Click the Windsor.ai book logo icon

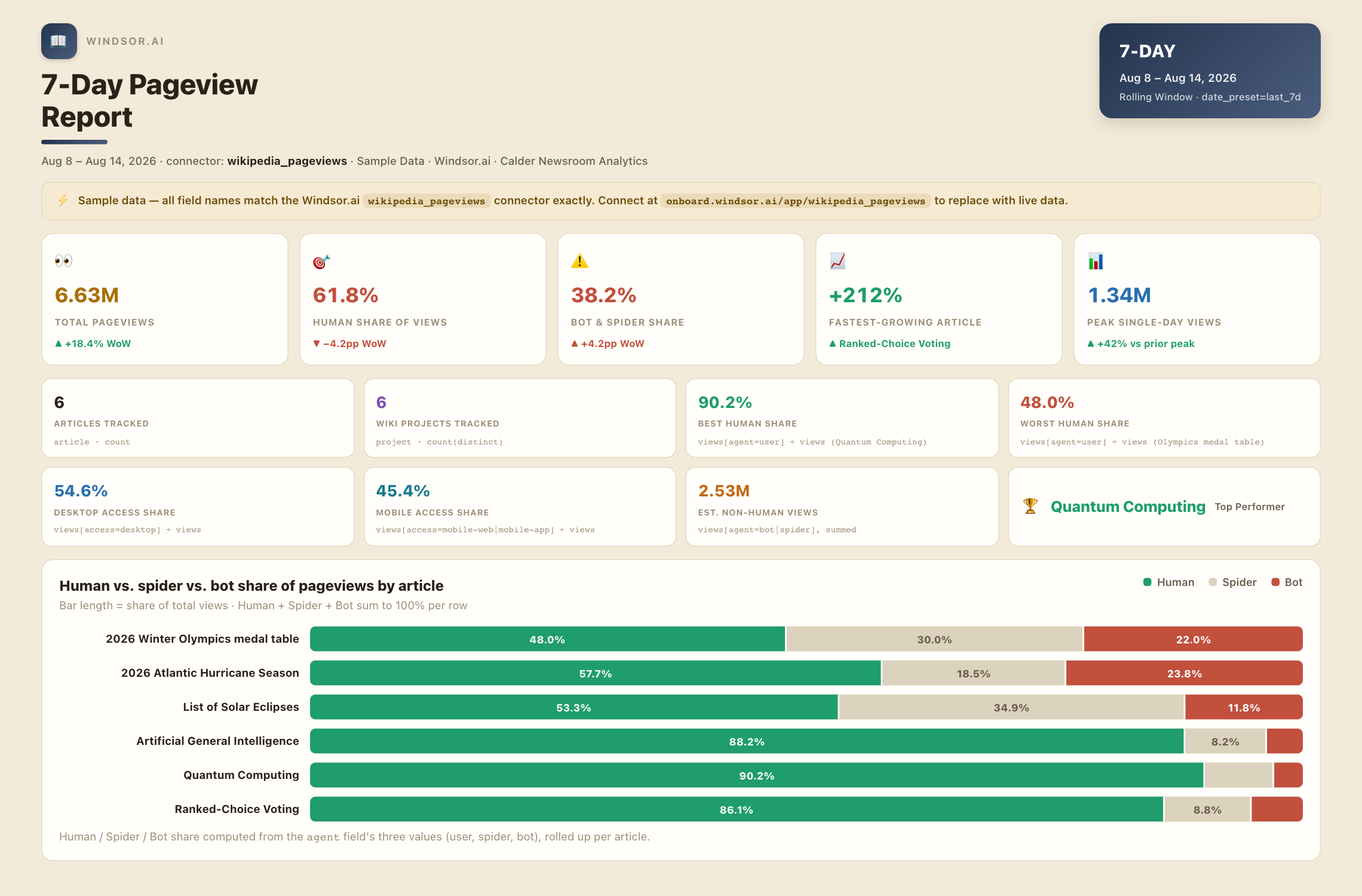[x=59, y=41]
